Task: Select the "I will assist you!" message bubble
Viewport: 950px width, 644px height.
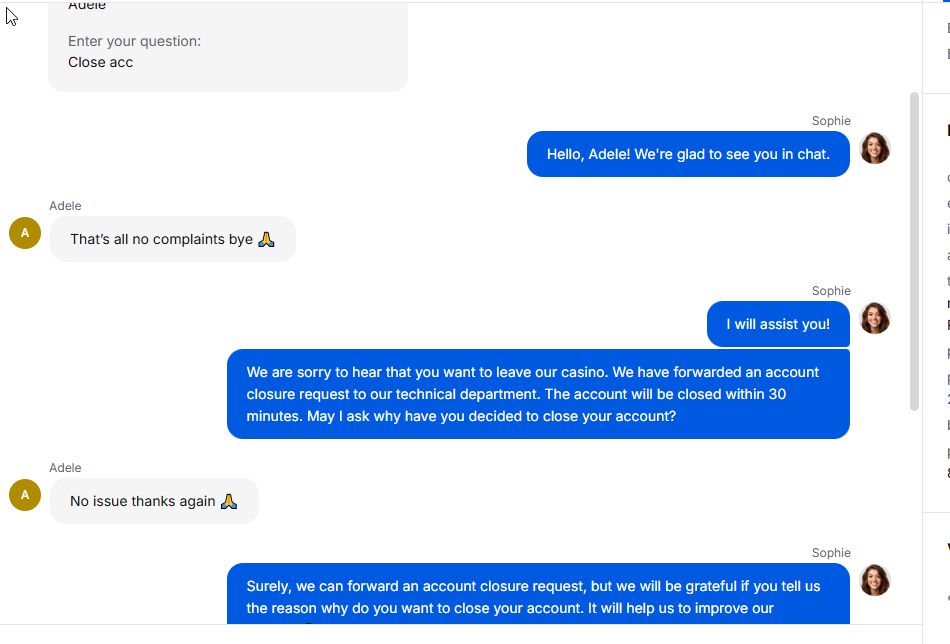Action: pos(778,324)
